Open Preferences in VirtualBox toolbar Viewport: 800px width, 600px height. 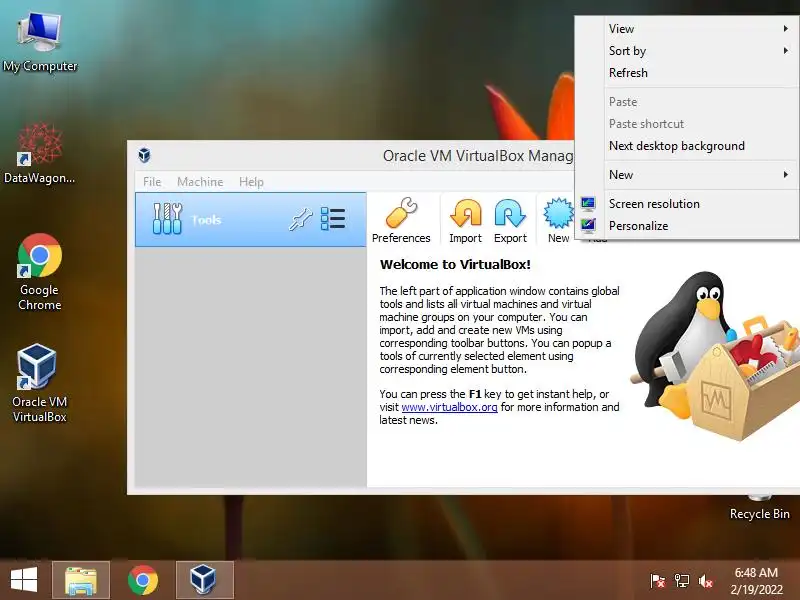click(x=401, y=220)
